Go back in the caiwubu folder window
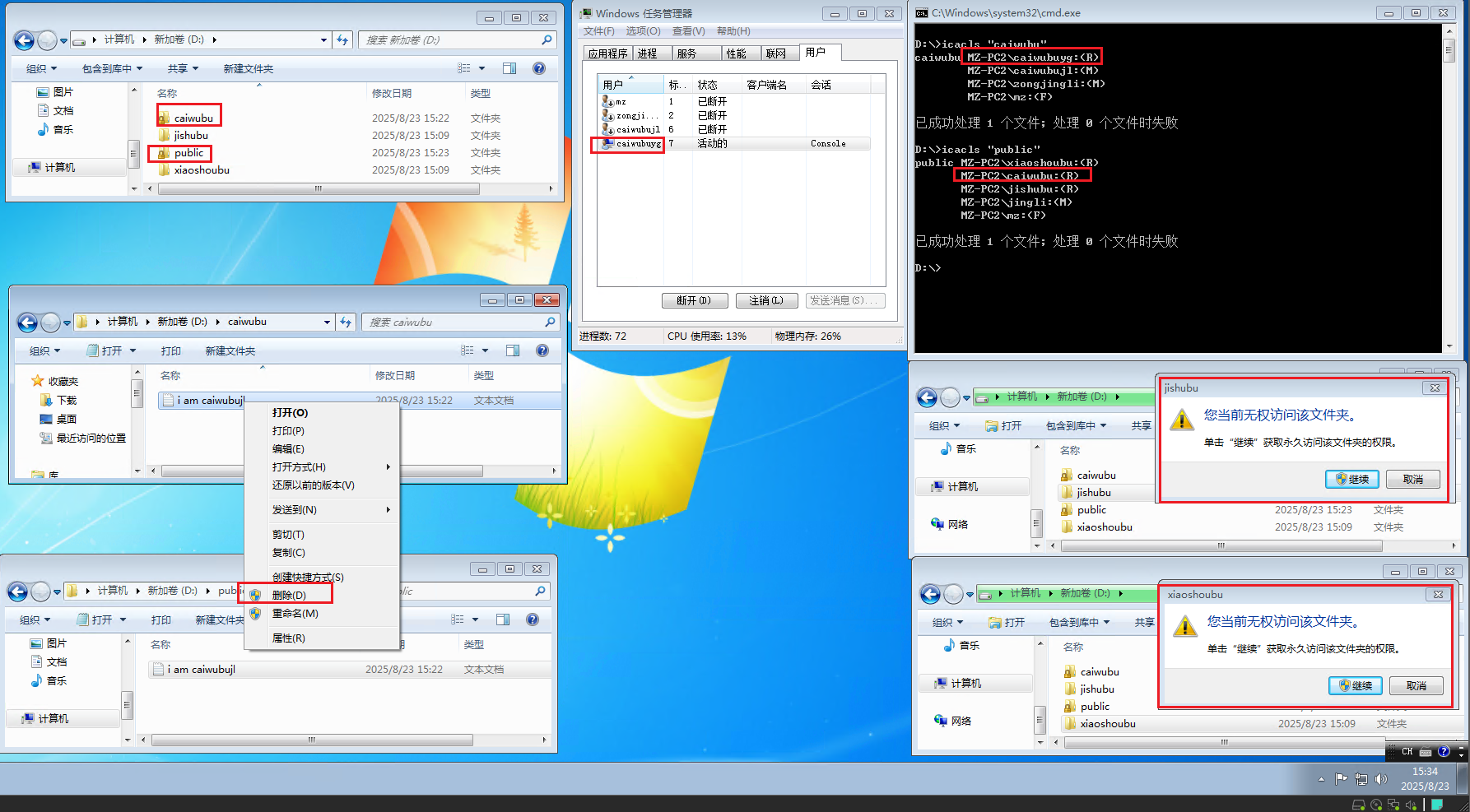Screen dimensions: 1470x812 click(x=27, y=322)
